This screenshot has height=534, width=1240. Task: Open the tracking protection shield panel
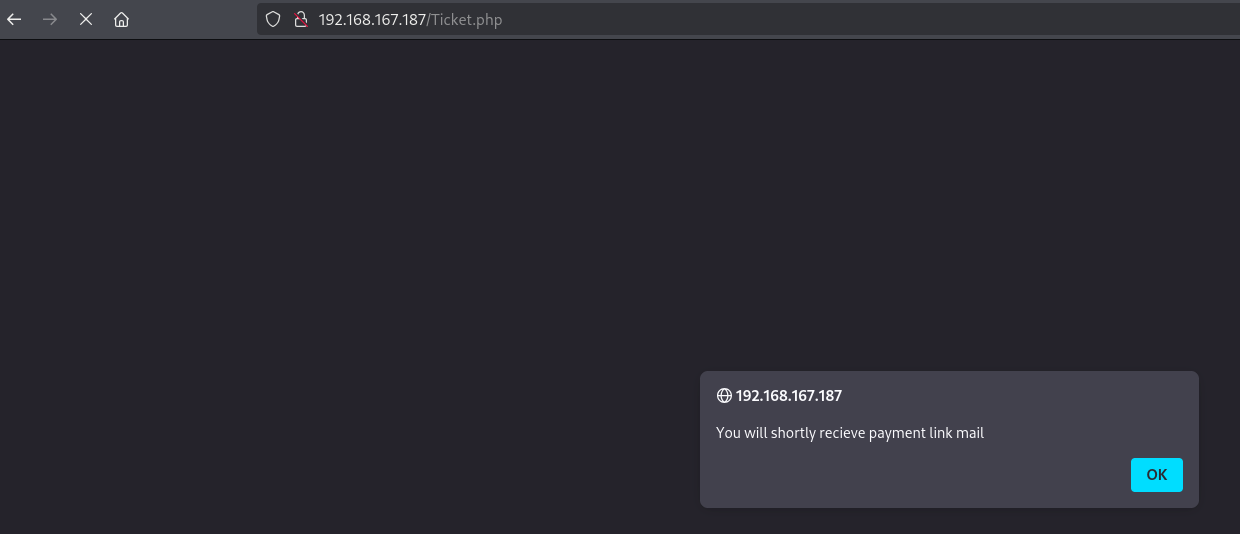click(273, 19)
